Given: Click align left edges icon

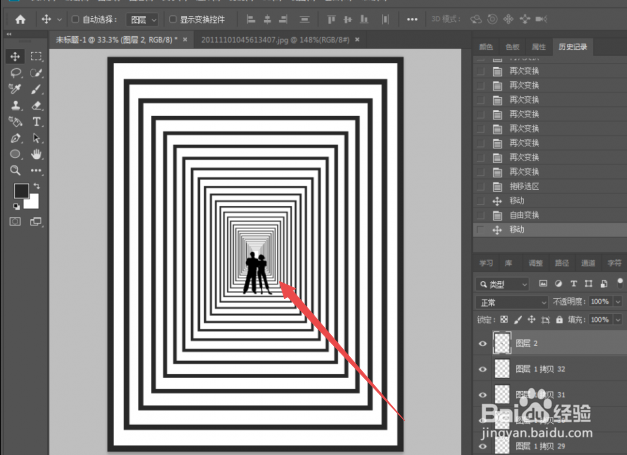Looking at the screenshot, I should point(251,19).
